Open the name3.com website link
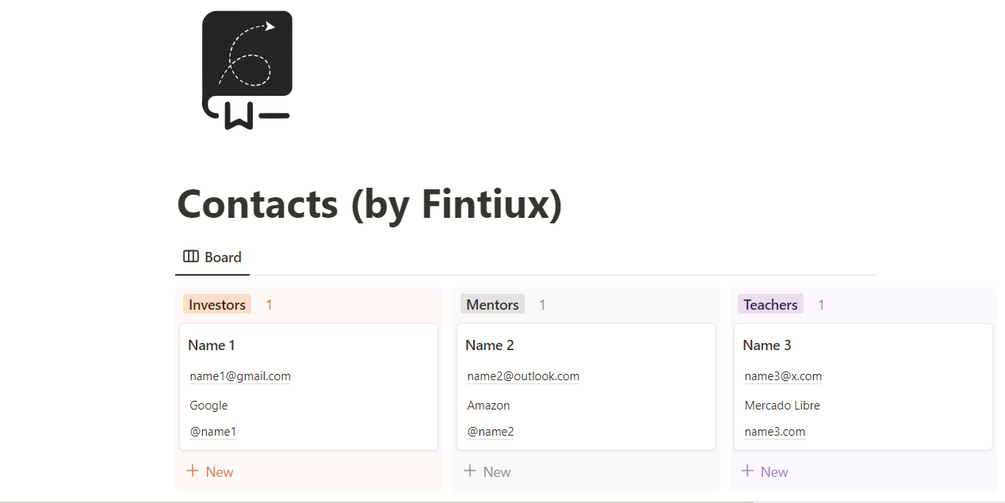 [x=775, y=432]
